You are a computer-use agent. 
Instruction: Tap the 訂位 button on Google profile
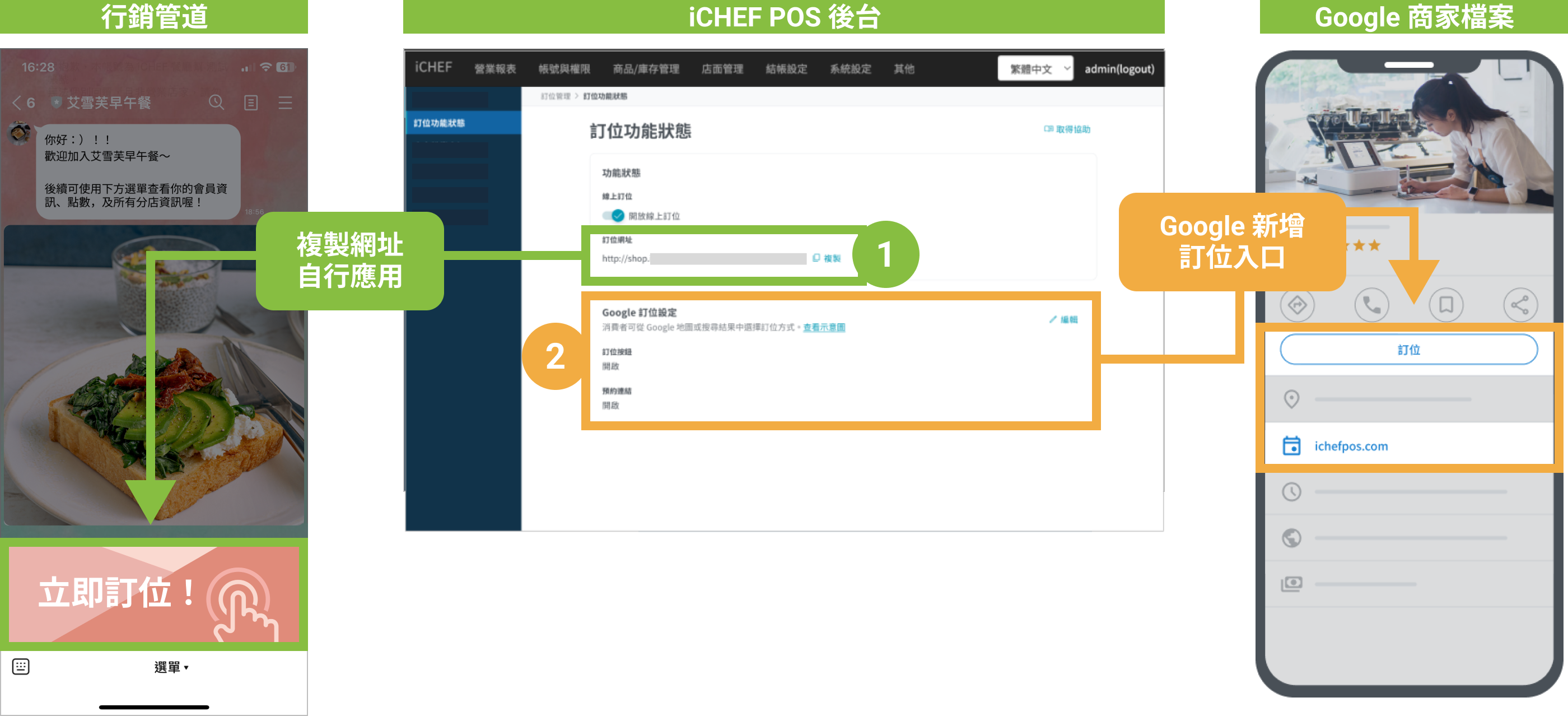pos(1408,350)
